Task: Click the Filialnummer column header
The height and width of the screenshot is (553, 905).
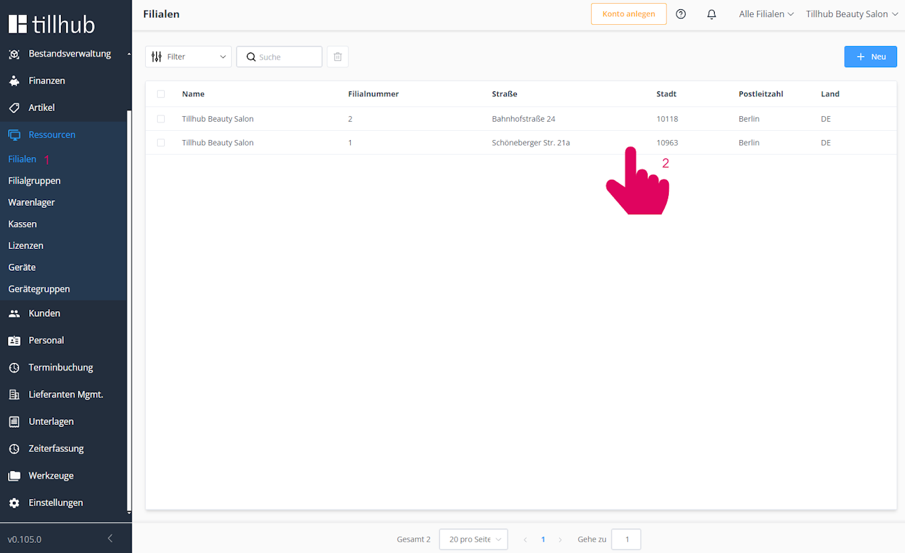Action: (373, 94)
